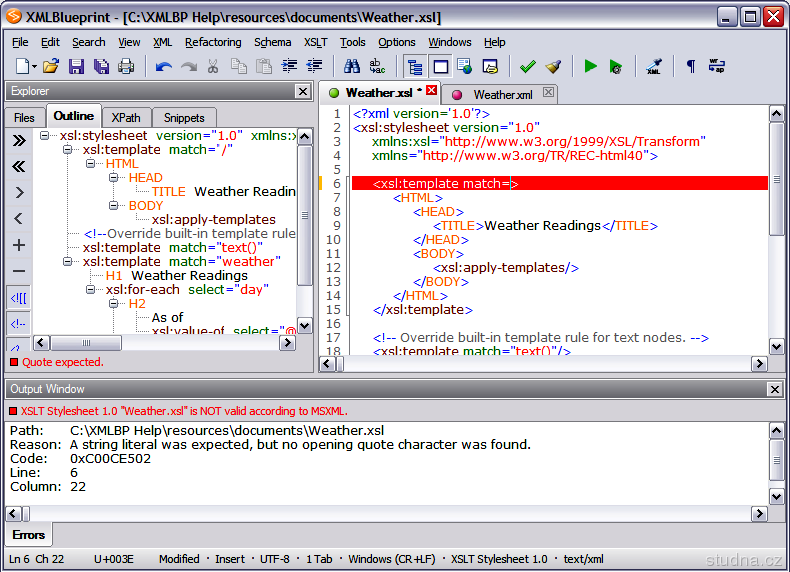Collapse the xsl:for-each node in outline
The width and height of the screenshot is (790, 572).
[92, 290]
